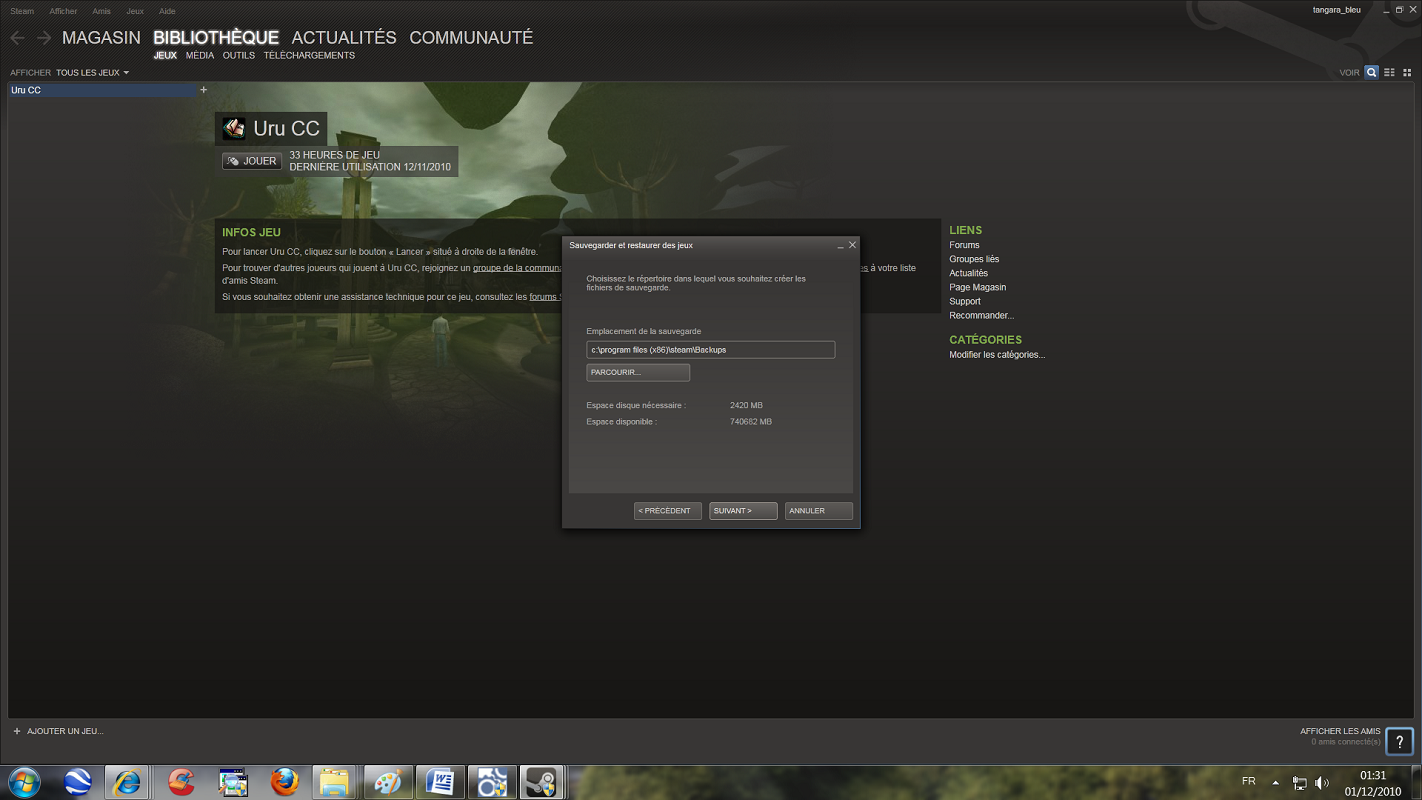Switch to the Outils sub-tab

click(239, 56)
